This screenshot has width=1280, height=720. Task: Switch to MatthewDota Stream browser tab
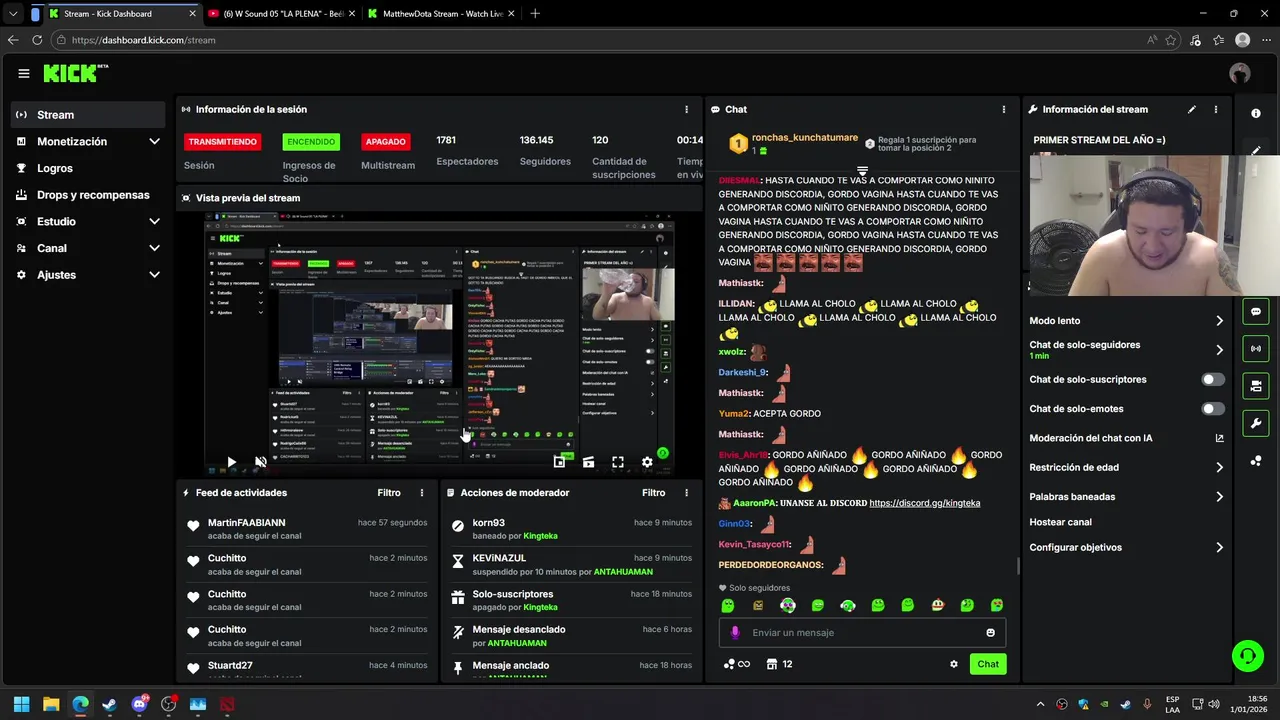pyautogui.click(x=440, y=14)
